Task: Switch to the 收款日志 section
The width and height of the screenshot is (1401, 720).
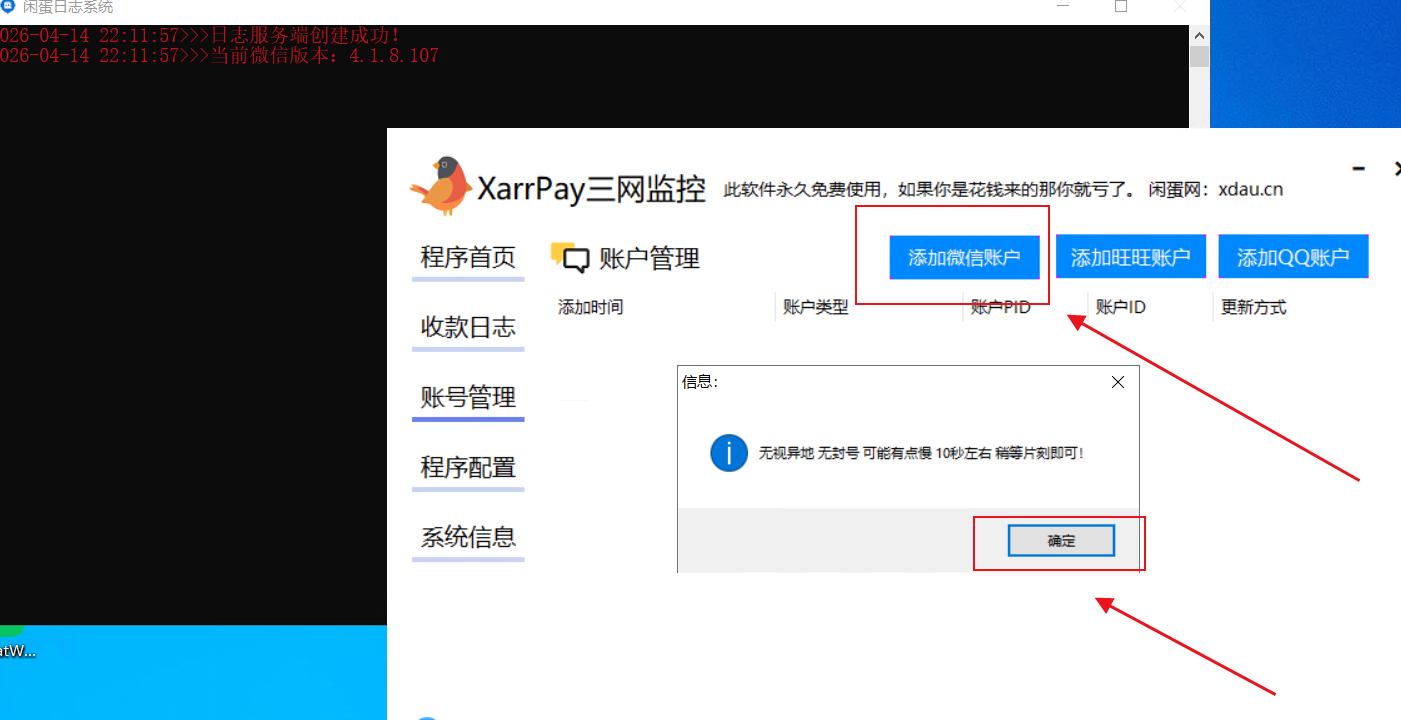Action: tap(467, 327)
